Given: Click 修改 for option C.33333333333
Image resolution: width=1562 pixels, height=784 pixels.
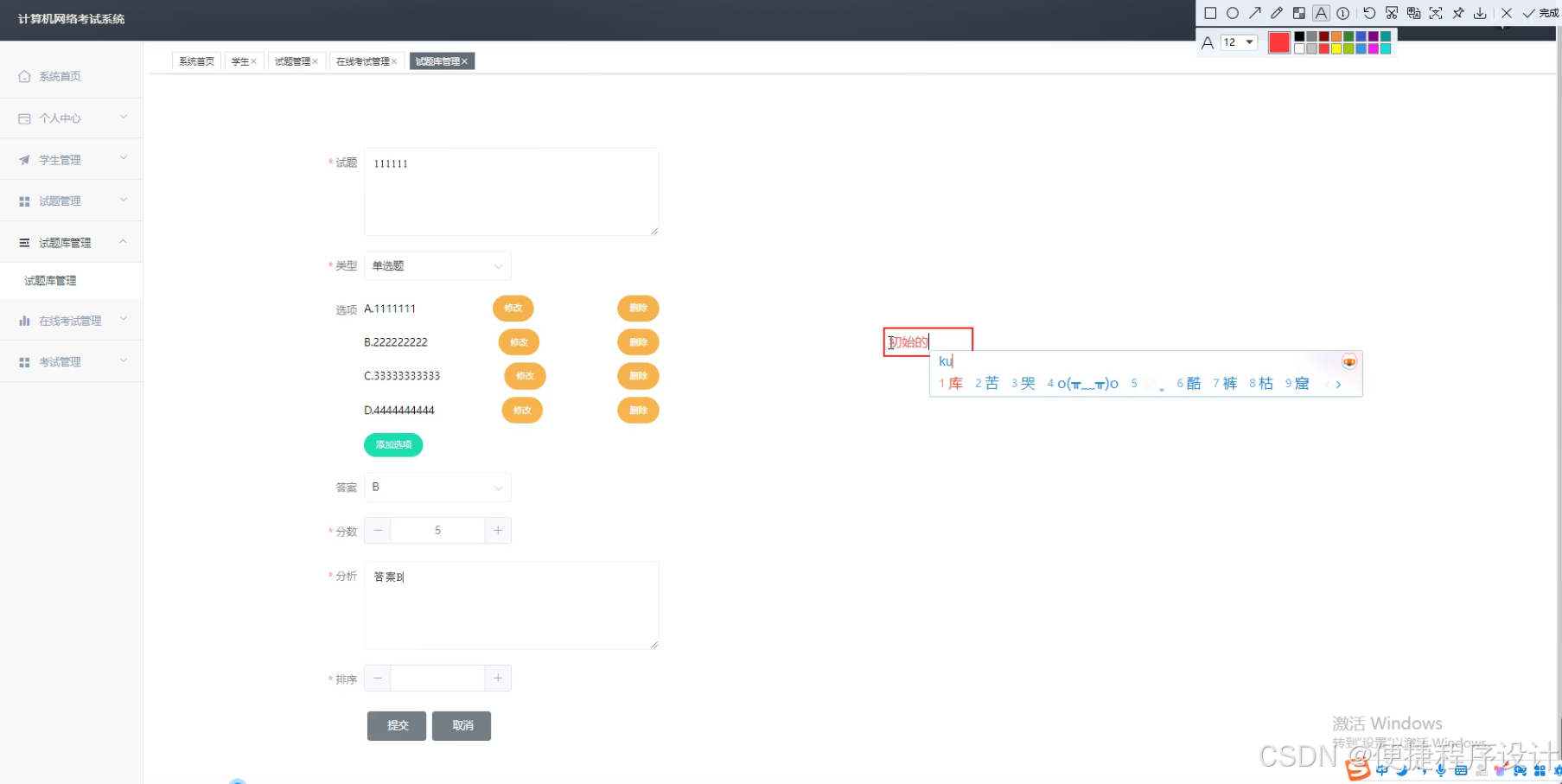Looking at the screenshot, I should 525,376.
